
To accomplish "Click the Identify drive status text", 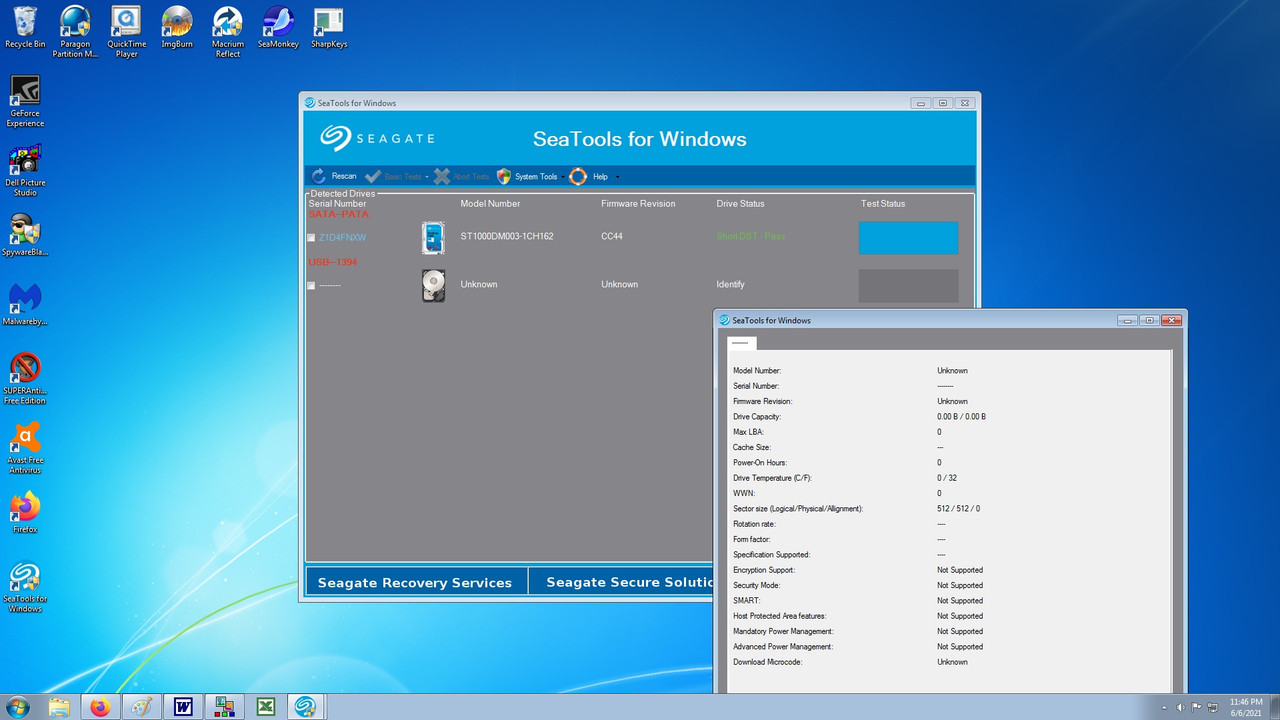I will [730, 285].
